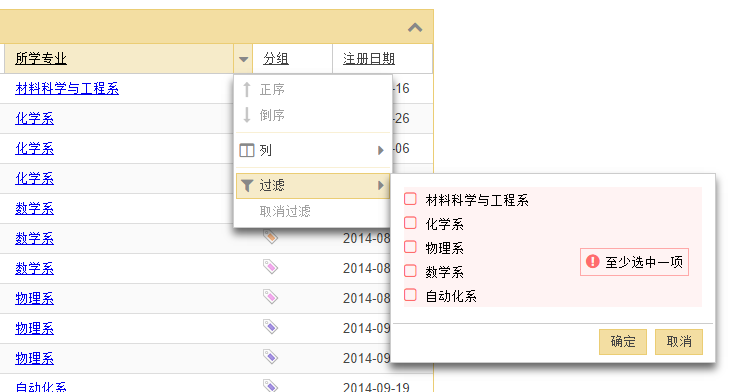The width and height of the screenshot is (741, 392).
Task: Collapse the panel with the header chevron
Action: (x=415, y=28)
